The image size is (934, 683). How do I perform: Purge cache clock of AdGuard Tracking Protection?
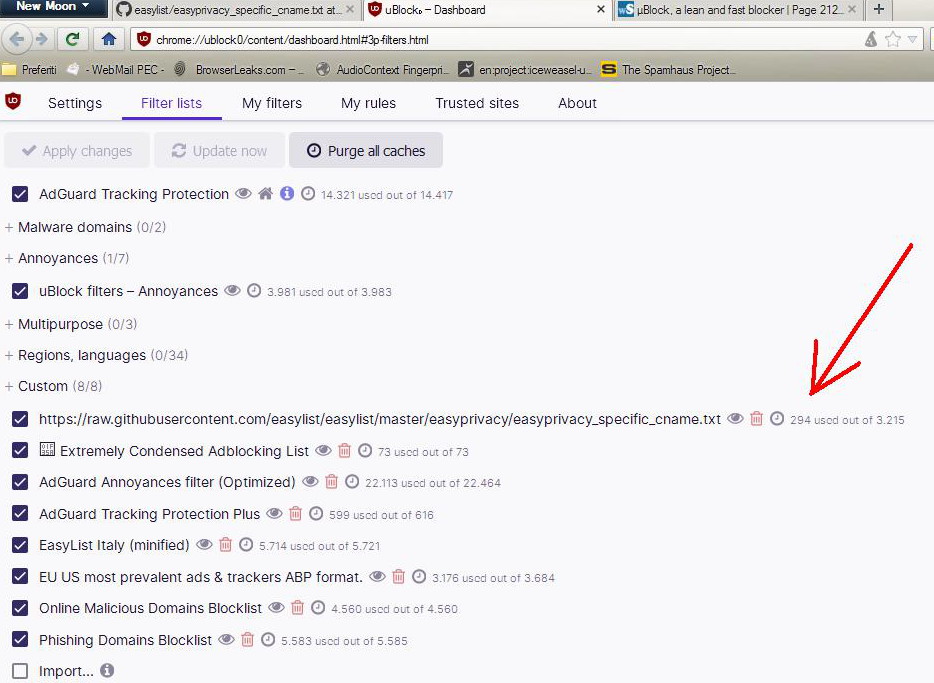click(x=308, y=194)
